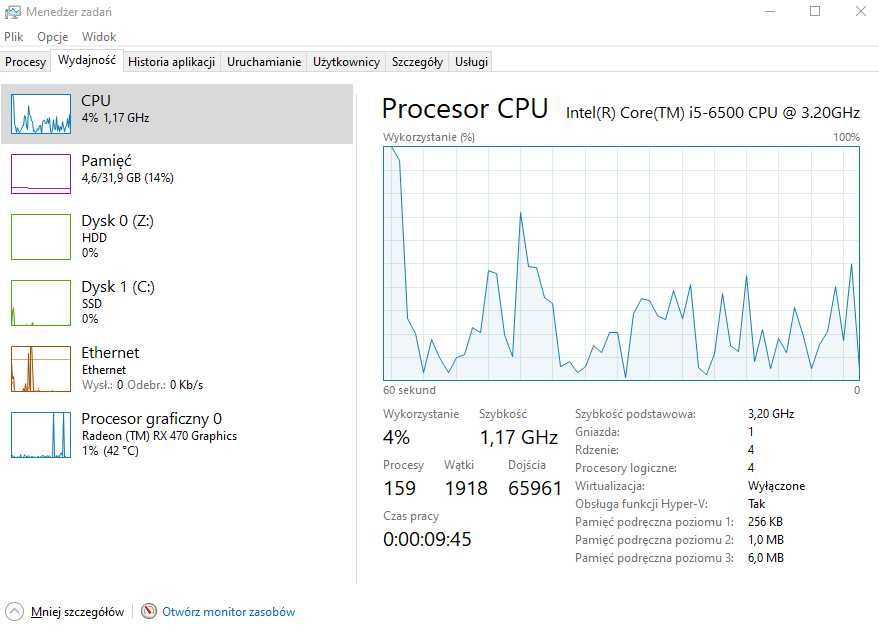The width and height of the screenshot is (879, 634).
Task: Click the Otwórz monitor zasobów link
Action: tap(229, 611)
